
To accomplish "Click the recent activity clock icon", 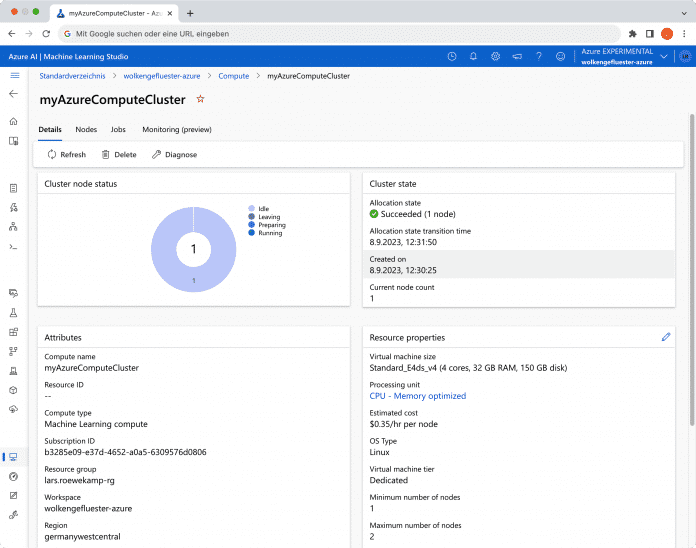I will click(x=451, y=56).
